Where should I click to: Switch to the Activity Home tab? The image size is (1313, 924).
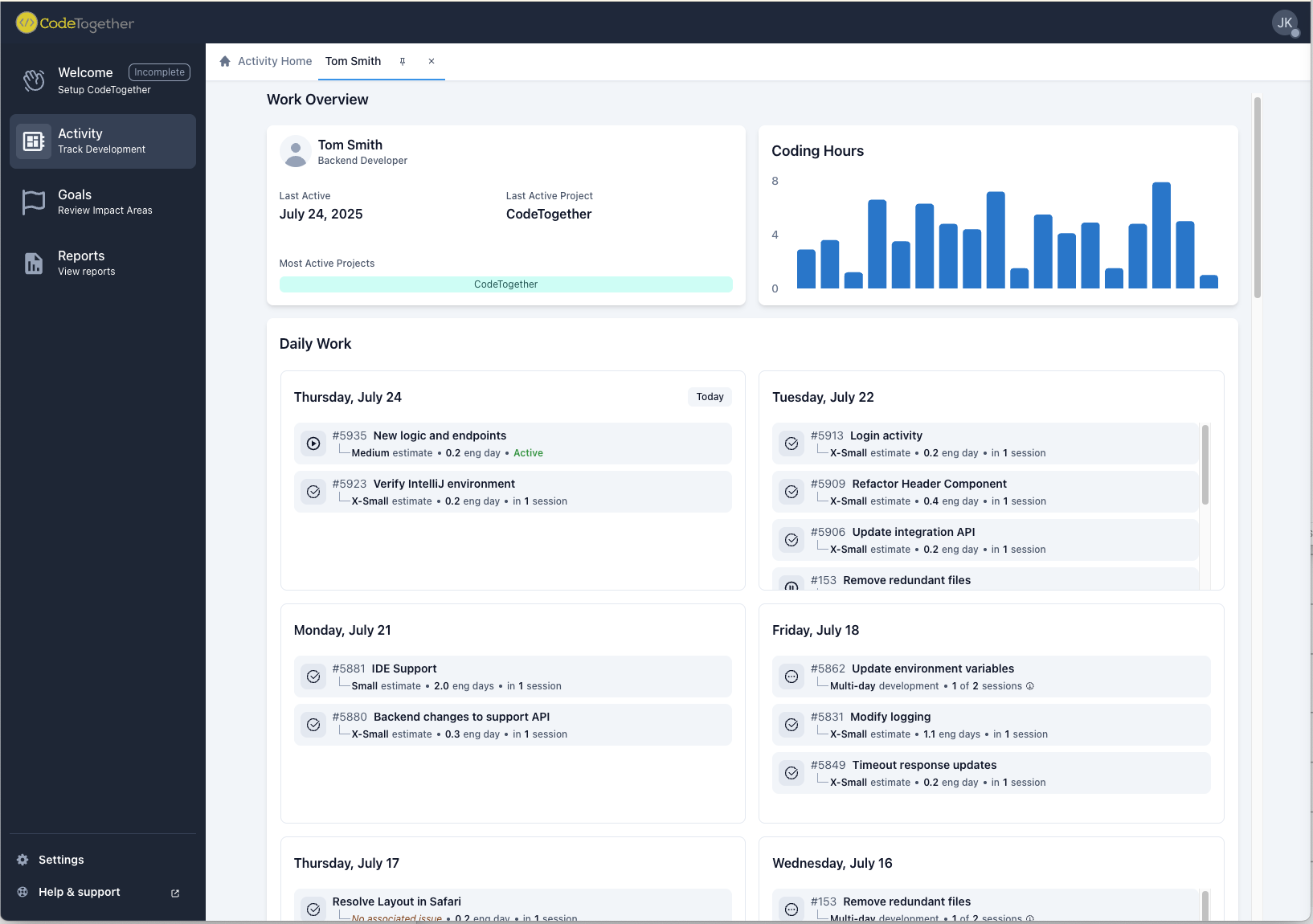pos(265,61)
